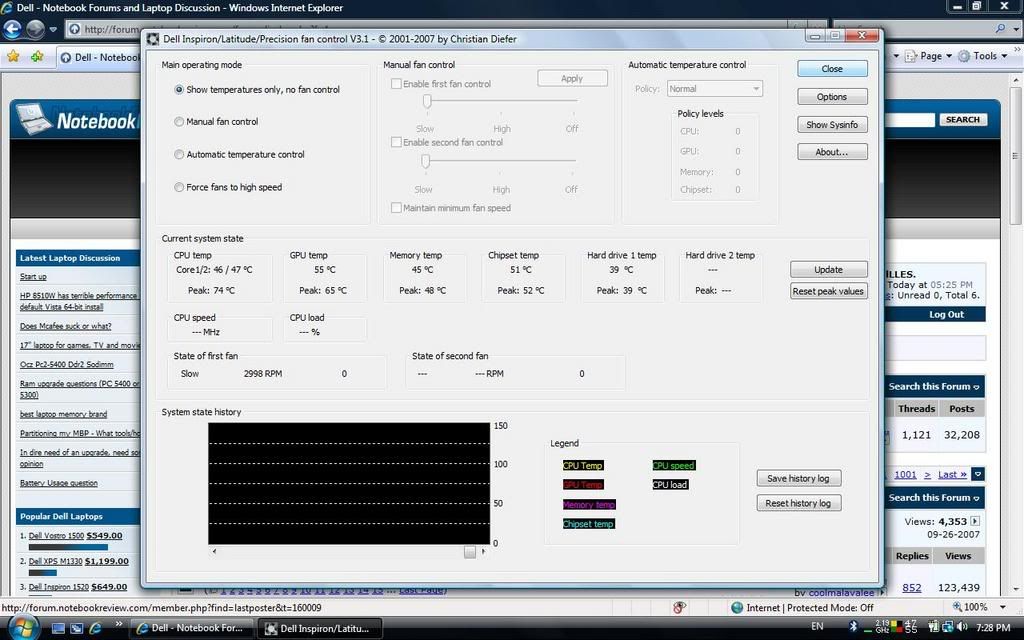Click the Save history log button

[799, 478]
